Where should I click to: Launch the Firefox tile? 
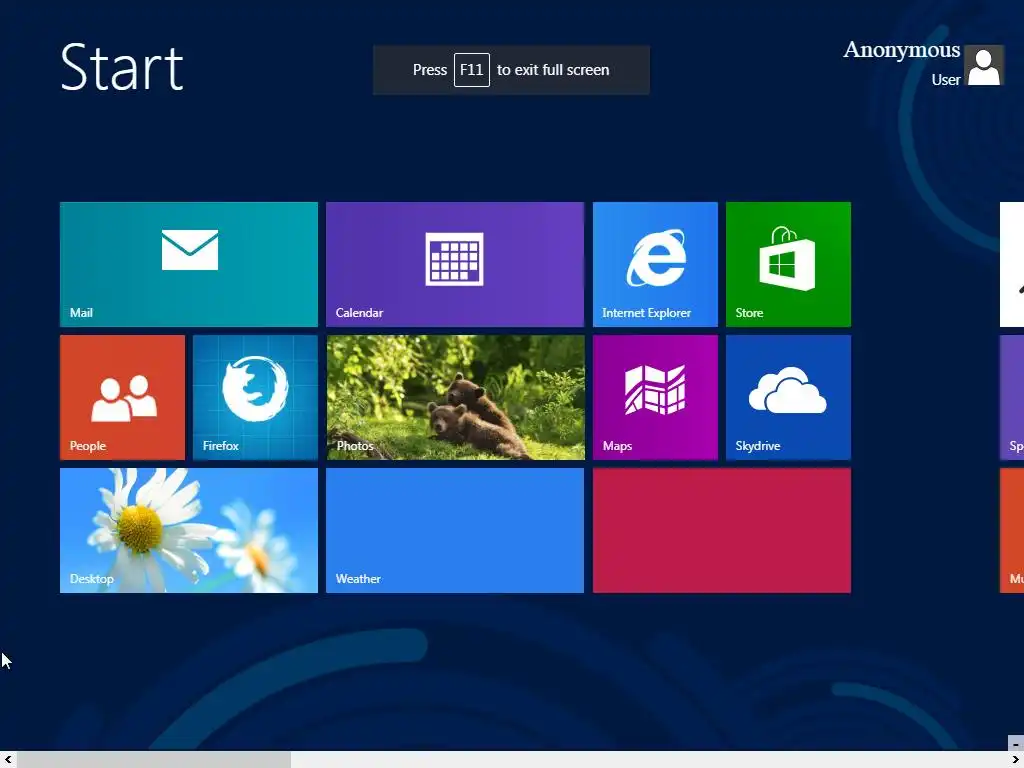click(255, 397)
